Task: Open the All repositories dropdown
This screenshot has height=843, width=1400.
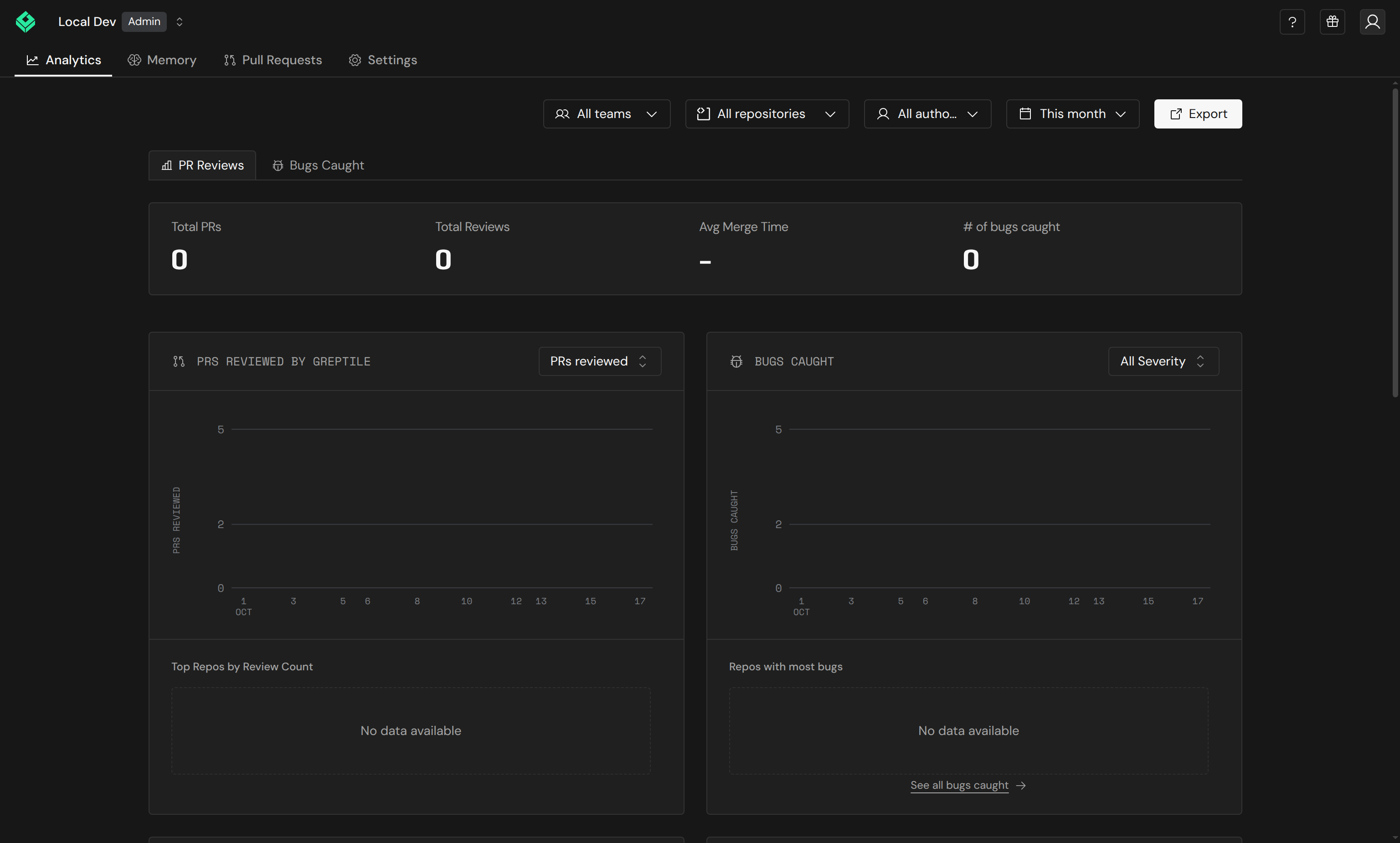Action: [x=767, y=114]
